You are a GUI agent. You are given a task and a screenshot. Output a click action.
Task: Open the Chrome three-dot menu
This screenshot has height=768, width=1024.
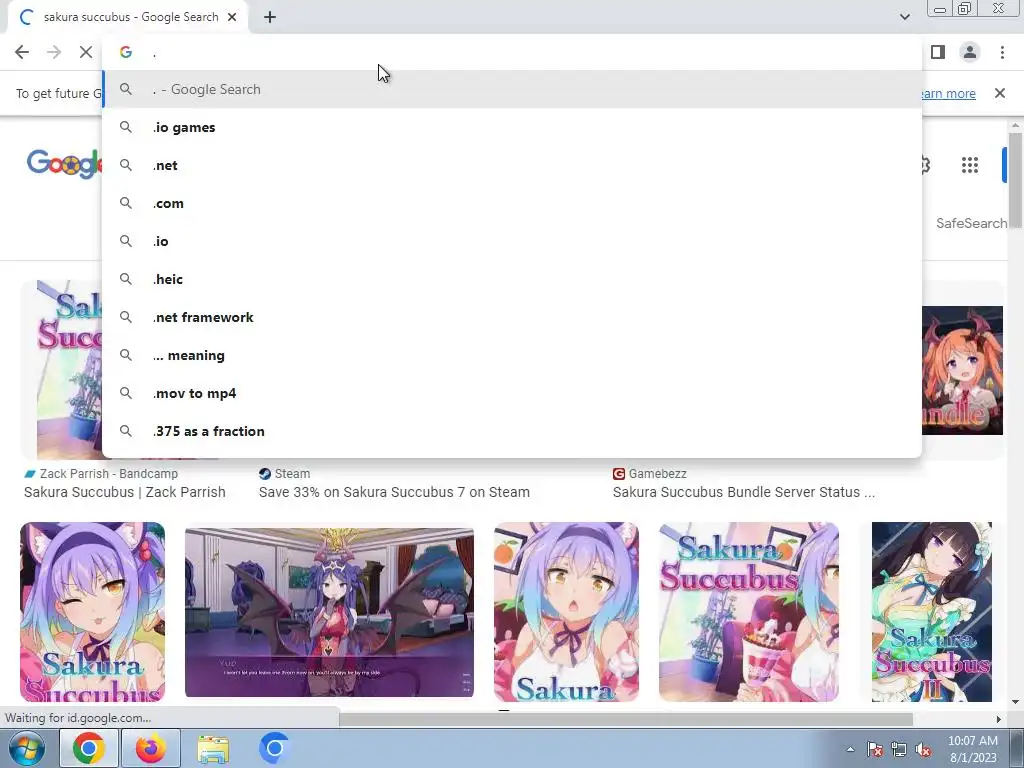click(1002, 52)
